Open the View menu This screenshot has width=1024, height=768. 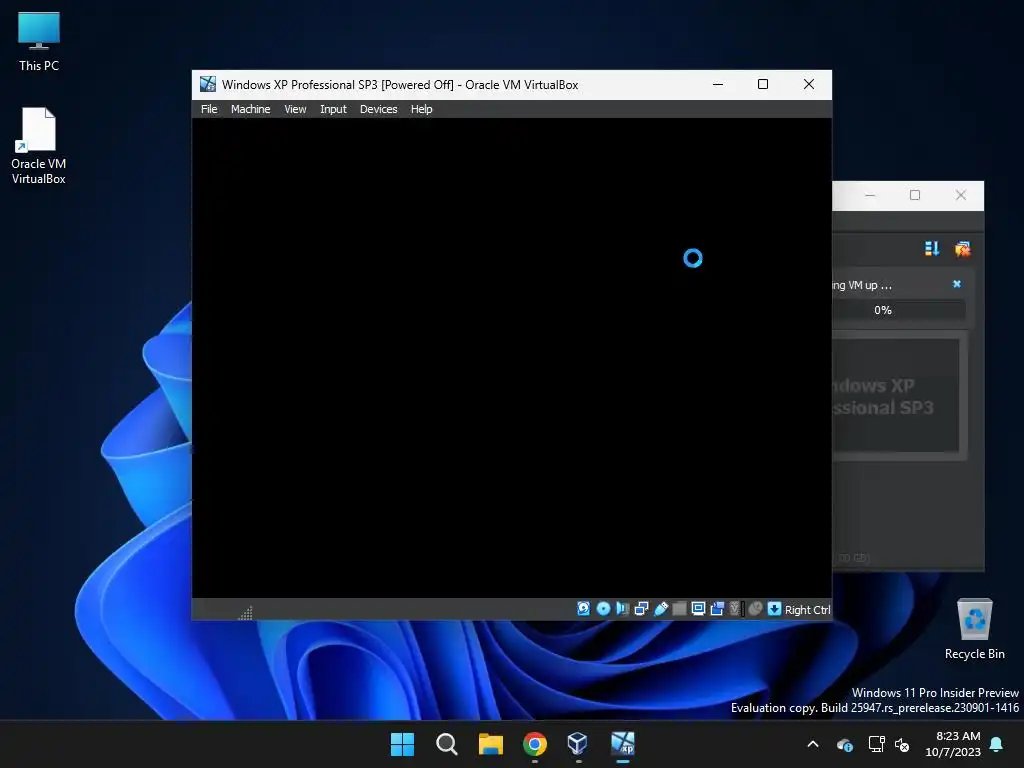pos(295,109)
